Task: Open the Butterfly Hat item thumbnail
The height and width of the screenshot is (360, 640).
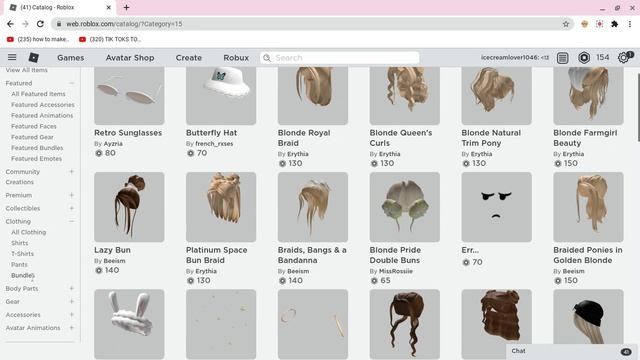Action: pos(221,96)
